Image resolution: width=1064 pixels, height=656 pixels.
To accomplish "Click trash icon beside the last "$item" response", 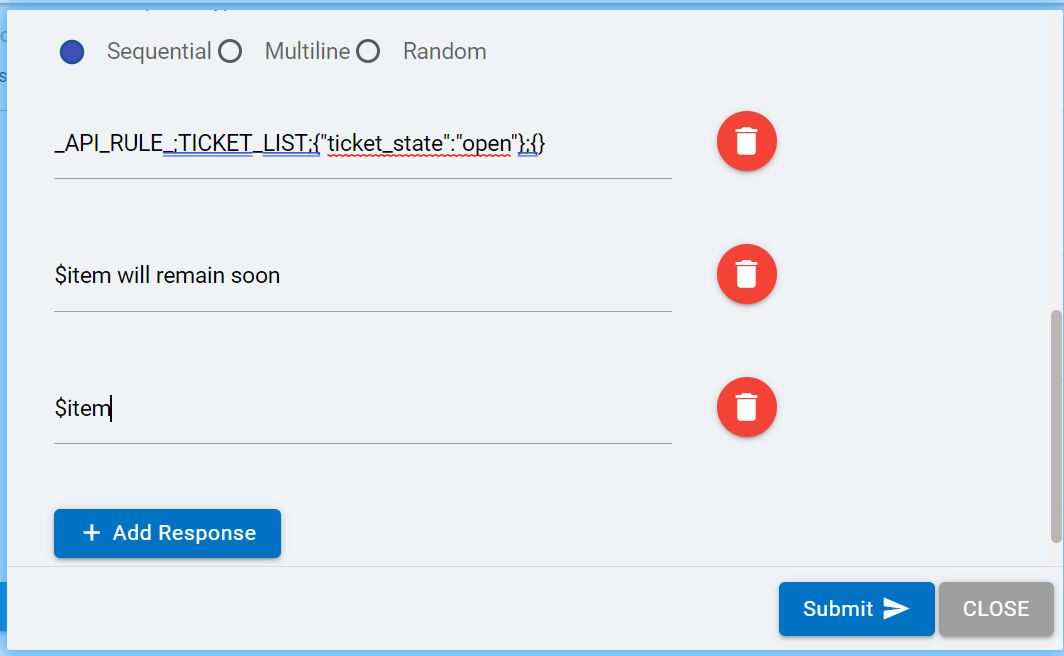I will (x=746, y=407).
